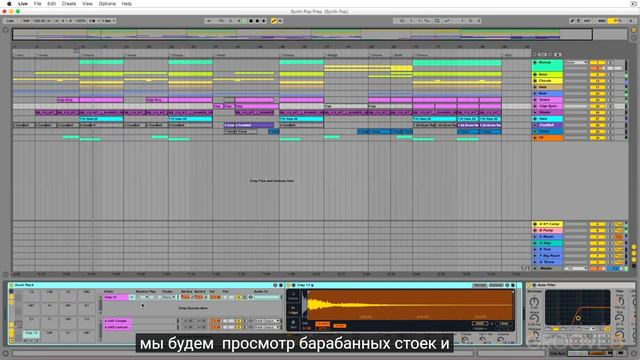Deactivate the Bass track activator
Viewport: 640px width, 360px height.
coord(597,75)
